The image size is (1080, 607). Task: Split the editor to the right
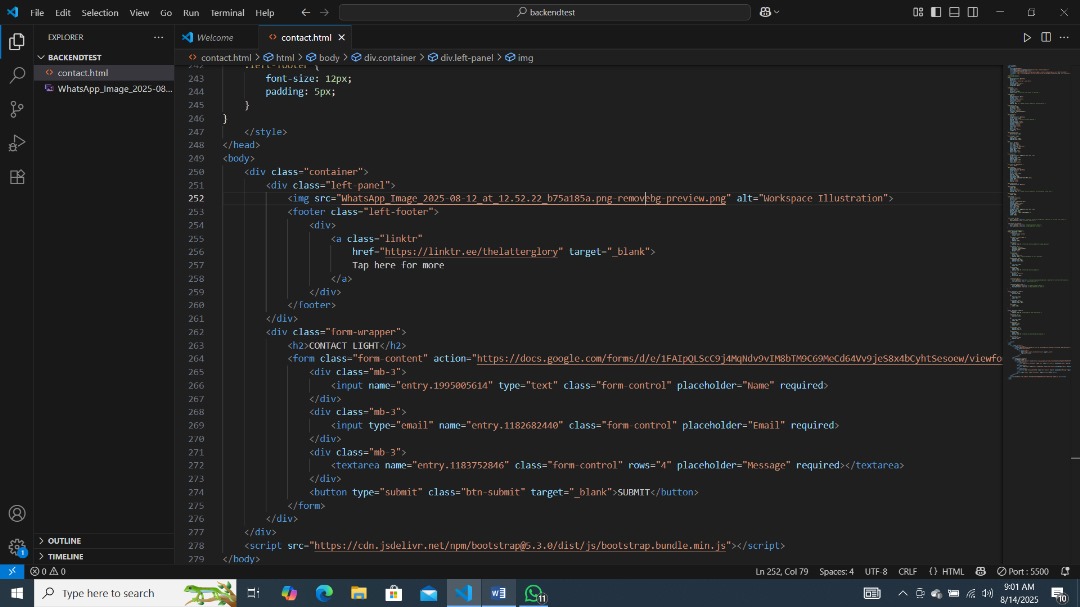pos(1046,37)
